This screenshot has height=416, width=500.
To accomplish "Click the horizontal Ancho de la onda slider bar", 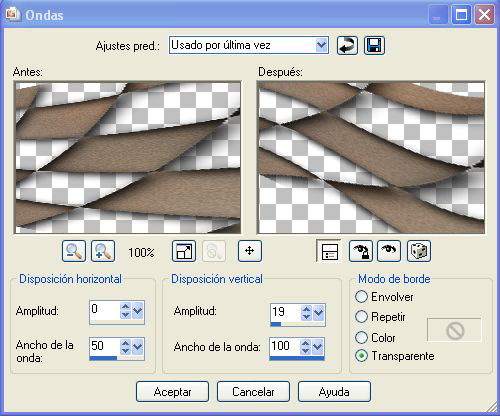I will click(117, 358).
